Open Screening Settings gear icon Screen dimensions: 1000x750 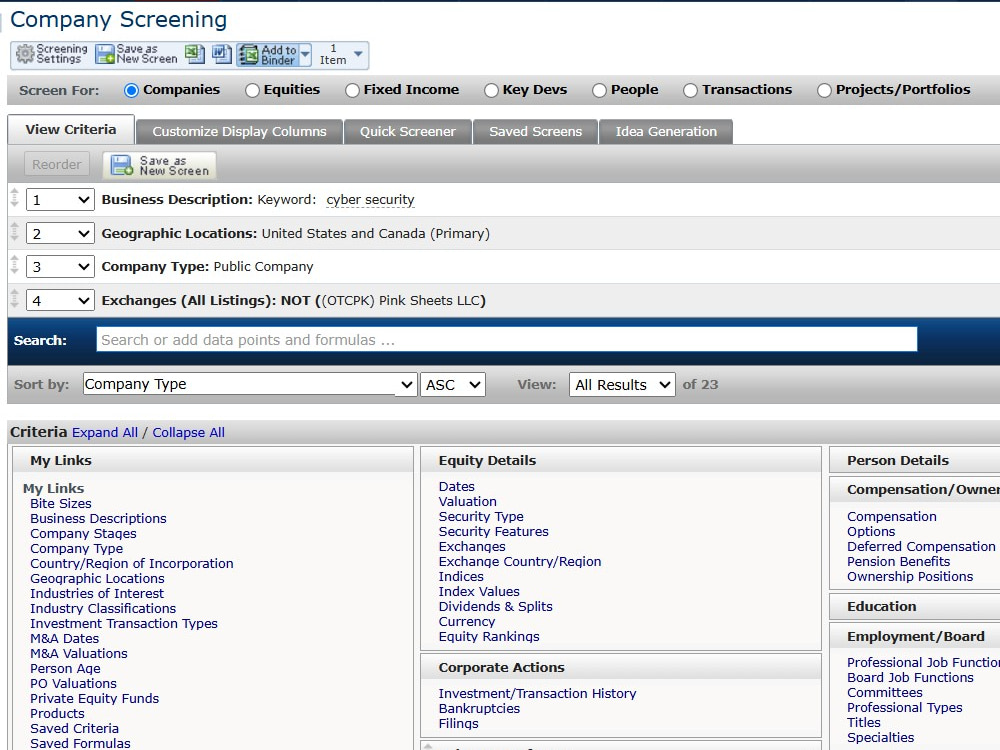pos(25,54)
